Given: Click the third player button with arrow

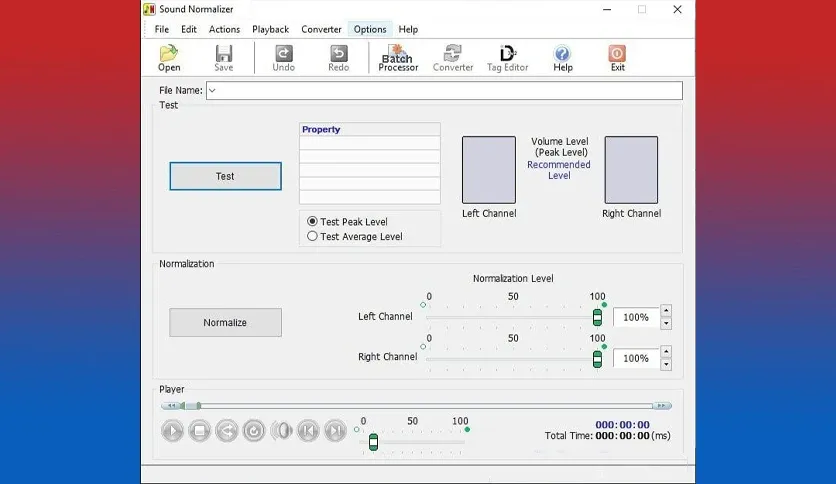Looking at the screenshot, I should (227, 431).
